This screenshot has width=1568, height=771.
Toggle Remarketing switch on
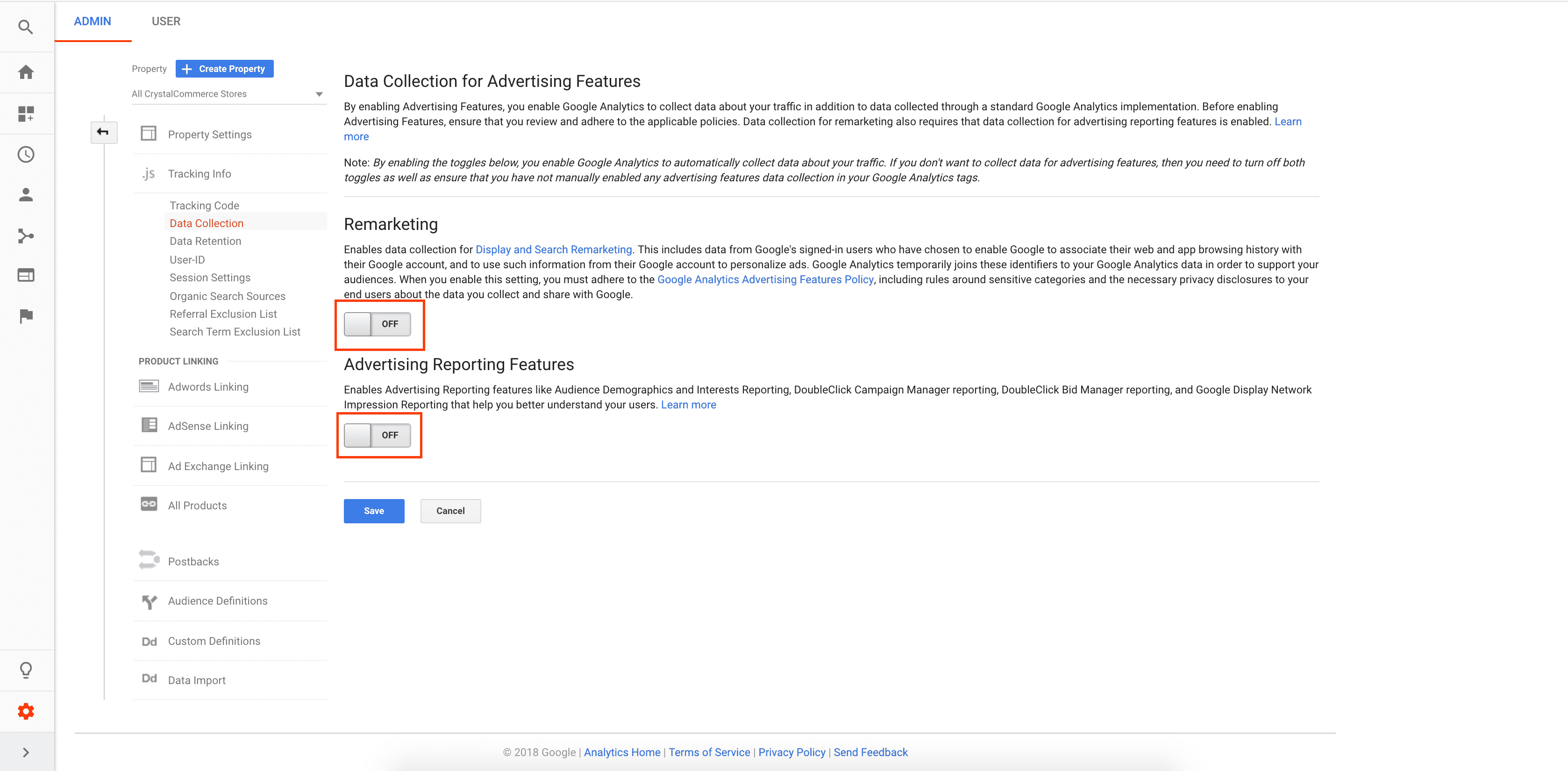click(x=378, y=324)
